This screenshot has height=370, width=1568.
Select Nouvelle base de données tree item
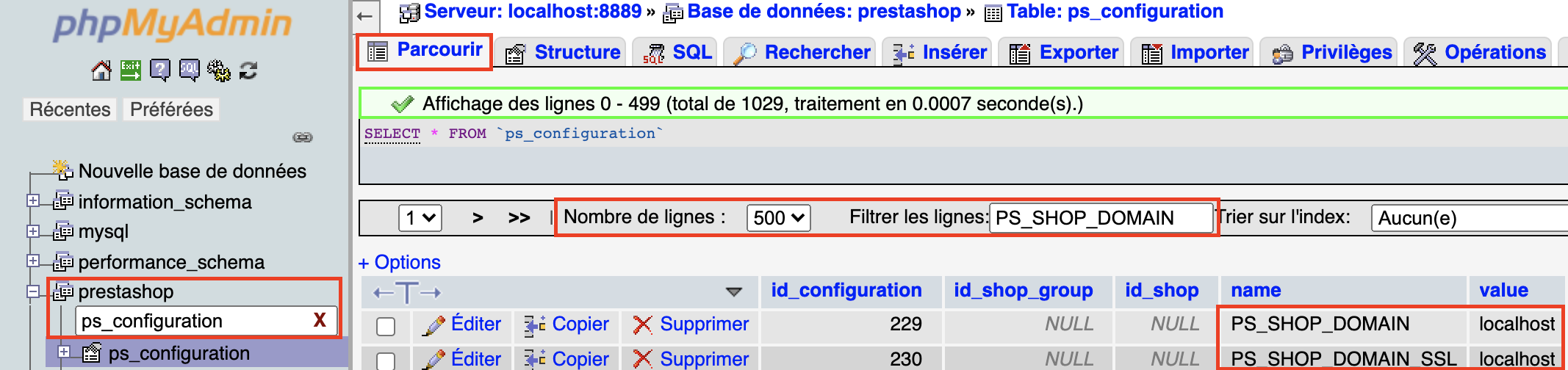193,171
